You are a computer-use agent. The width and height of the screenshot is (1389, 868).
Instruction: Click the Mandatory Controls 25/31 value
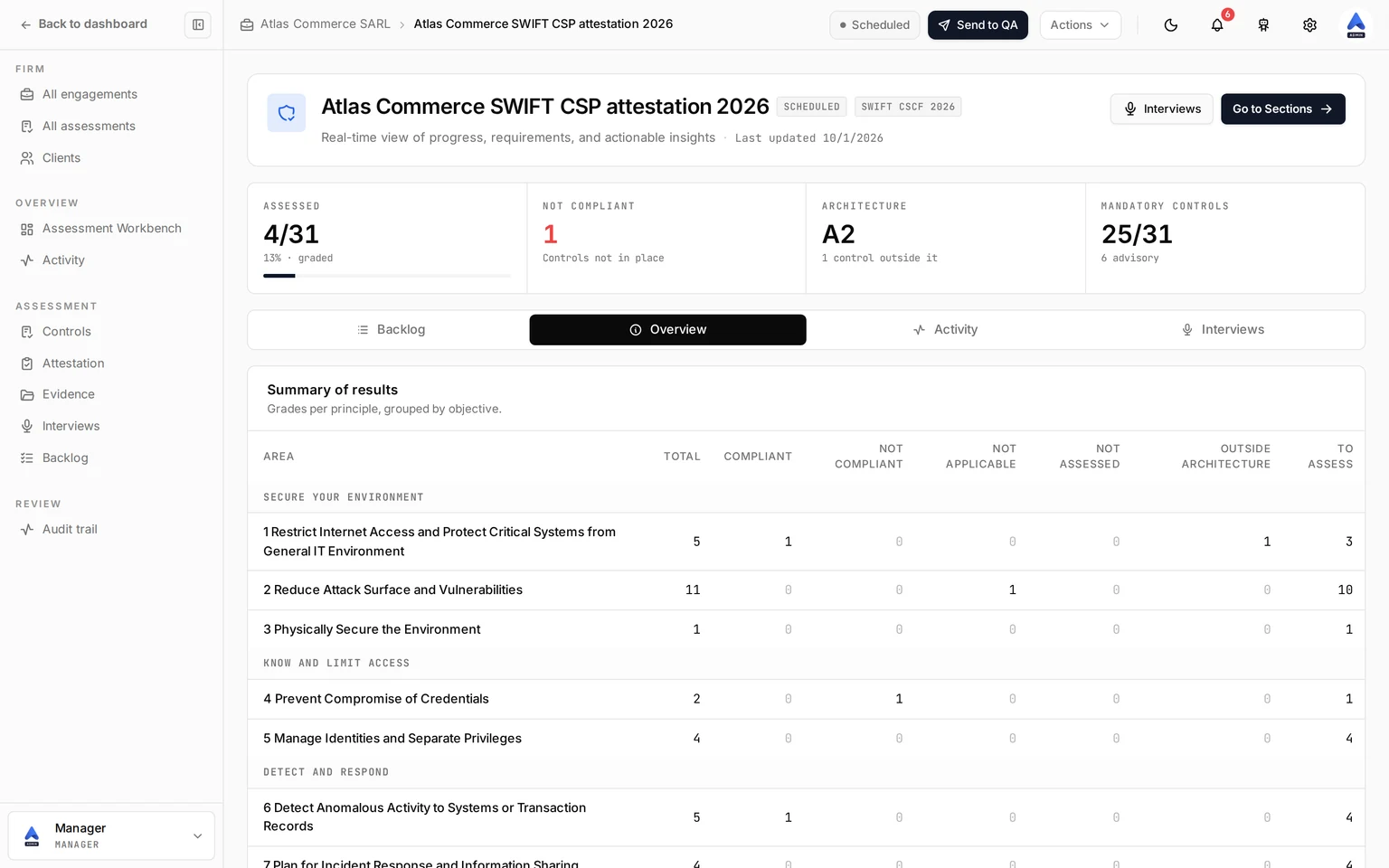1137,234
